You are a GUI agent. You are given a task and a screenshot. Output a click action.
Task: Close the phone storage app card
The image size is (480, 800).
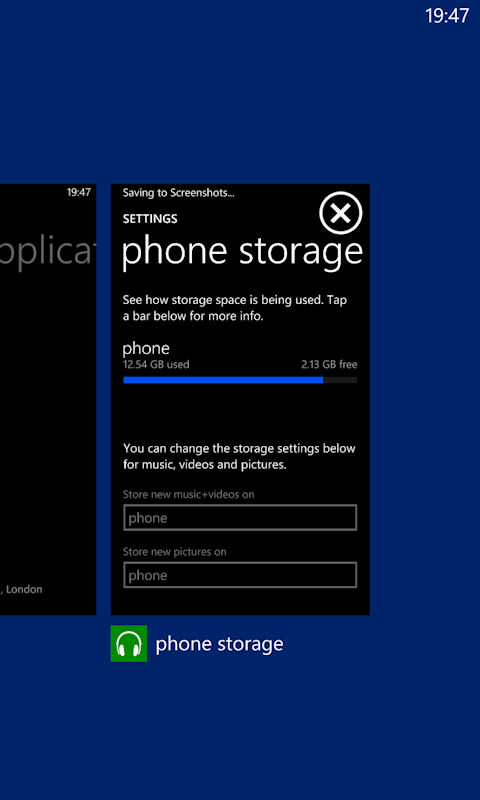341,213
